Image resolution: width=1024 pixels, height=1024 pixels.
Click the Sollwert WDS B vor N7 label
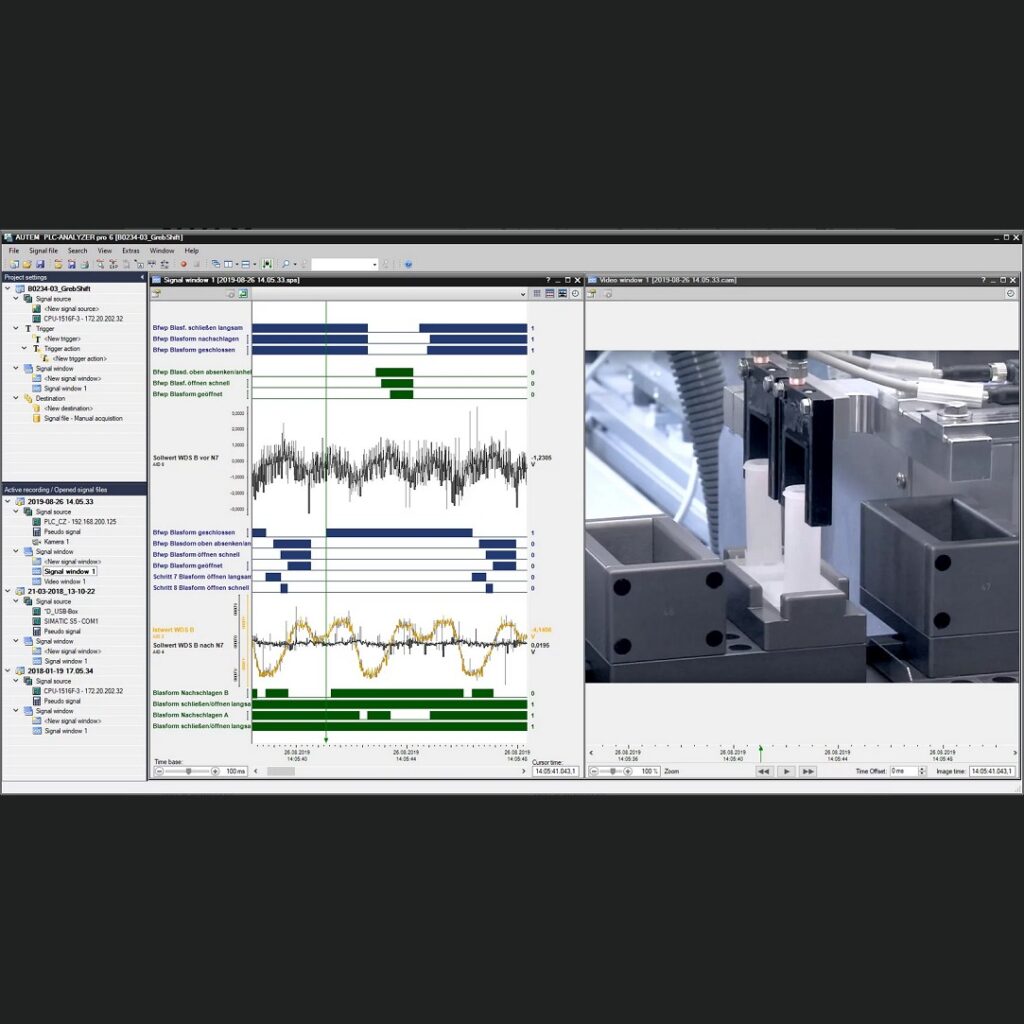click(x=185, y=458)
